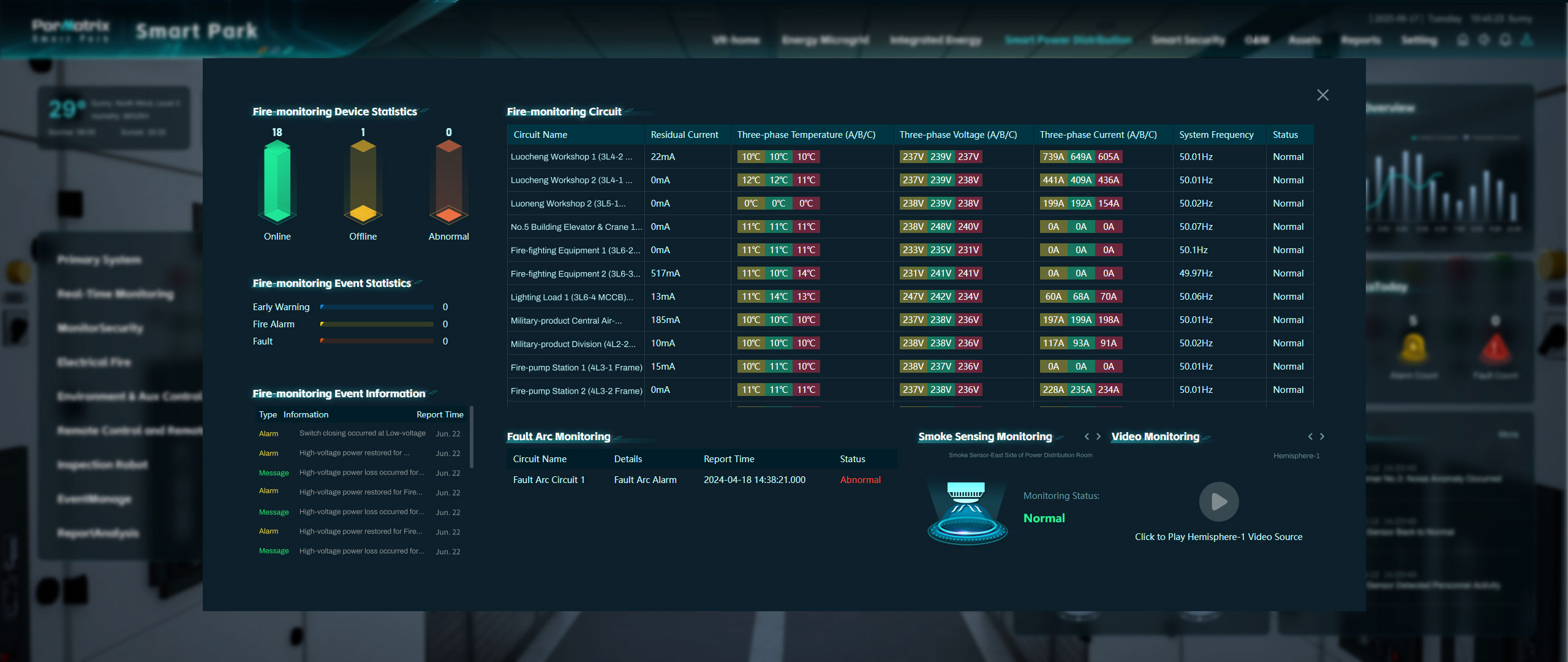
Task: Click the 517mA residual current value
Action: (665, 273)
